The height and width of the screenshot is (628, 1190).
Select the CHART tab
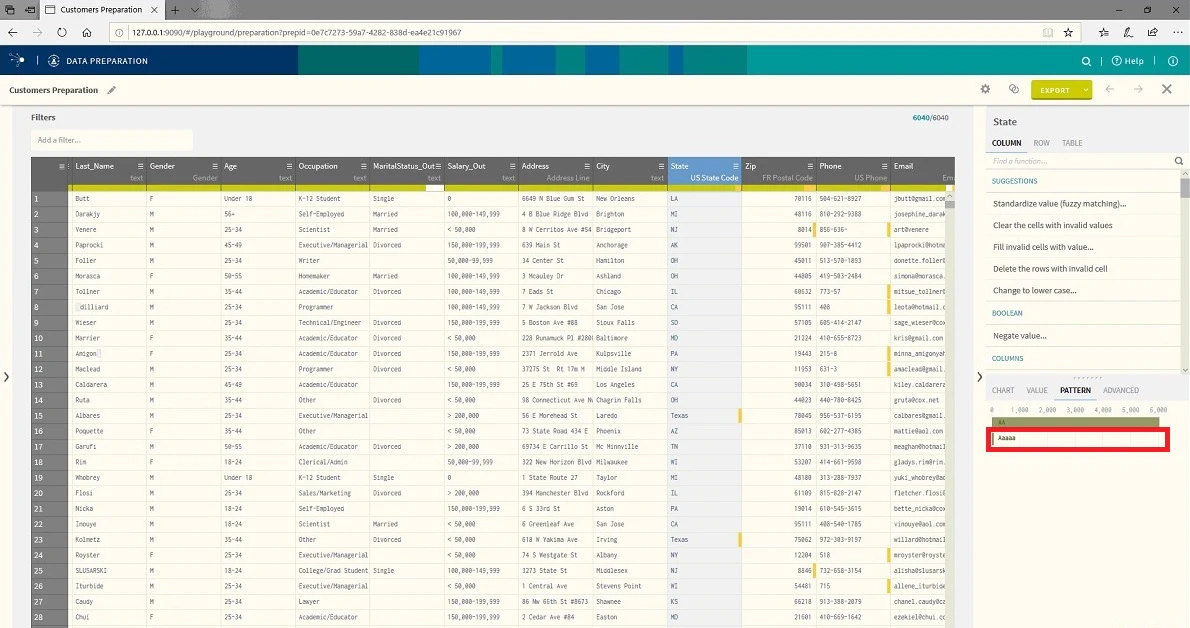(1003, 390)
